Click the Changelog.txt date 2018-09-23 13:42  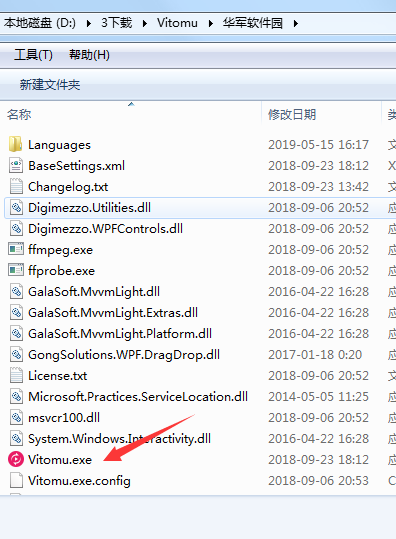pos(318,187)
